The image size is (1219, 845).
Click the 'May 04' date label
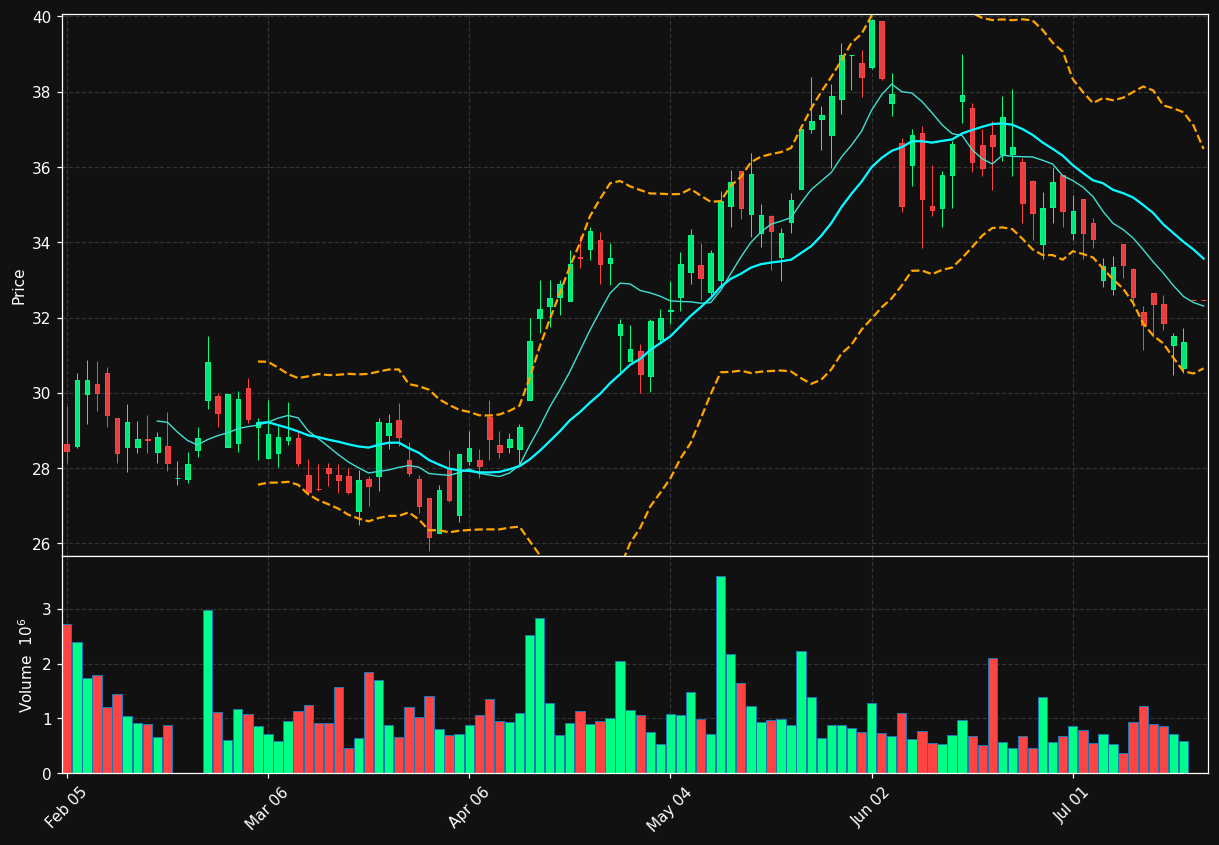click(668, 809)
